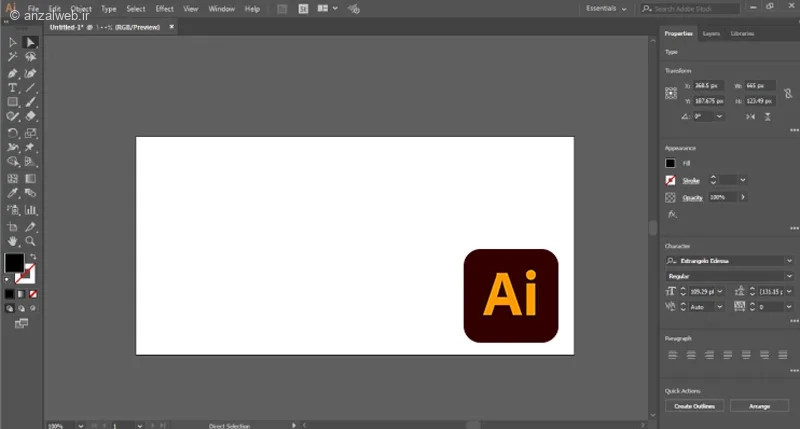Click the first paragraph align-left button
800x429 pixels.
coord(672,355)
